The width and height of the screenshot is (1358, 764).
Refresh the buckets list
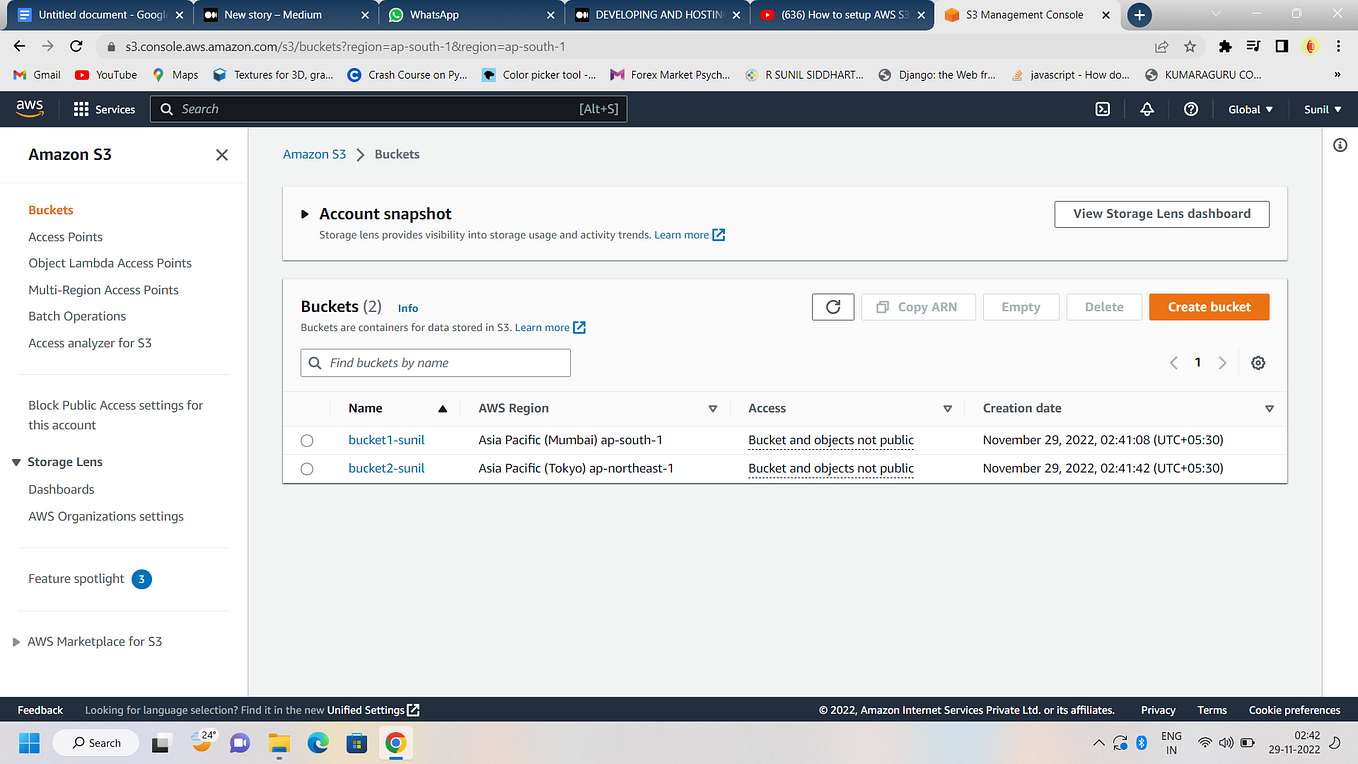coord(832,306)
